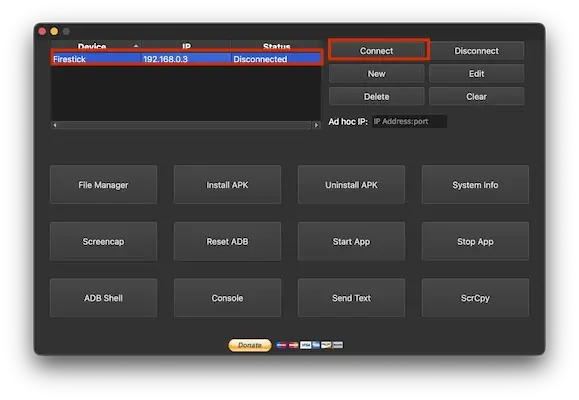Click the Status column header

click(276, 47)
